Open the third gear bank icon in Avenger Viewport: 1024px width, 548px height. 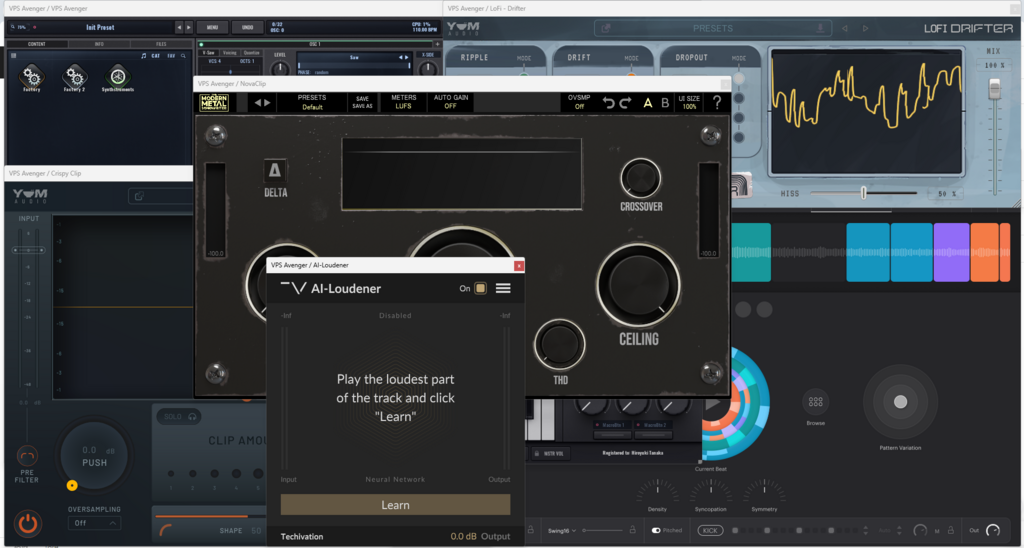[118, 77]
